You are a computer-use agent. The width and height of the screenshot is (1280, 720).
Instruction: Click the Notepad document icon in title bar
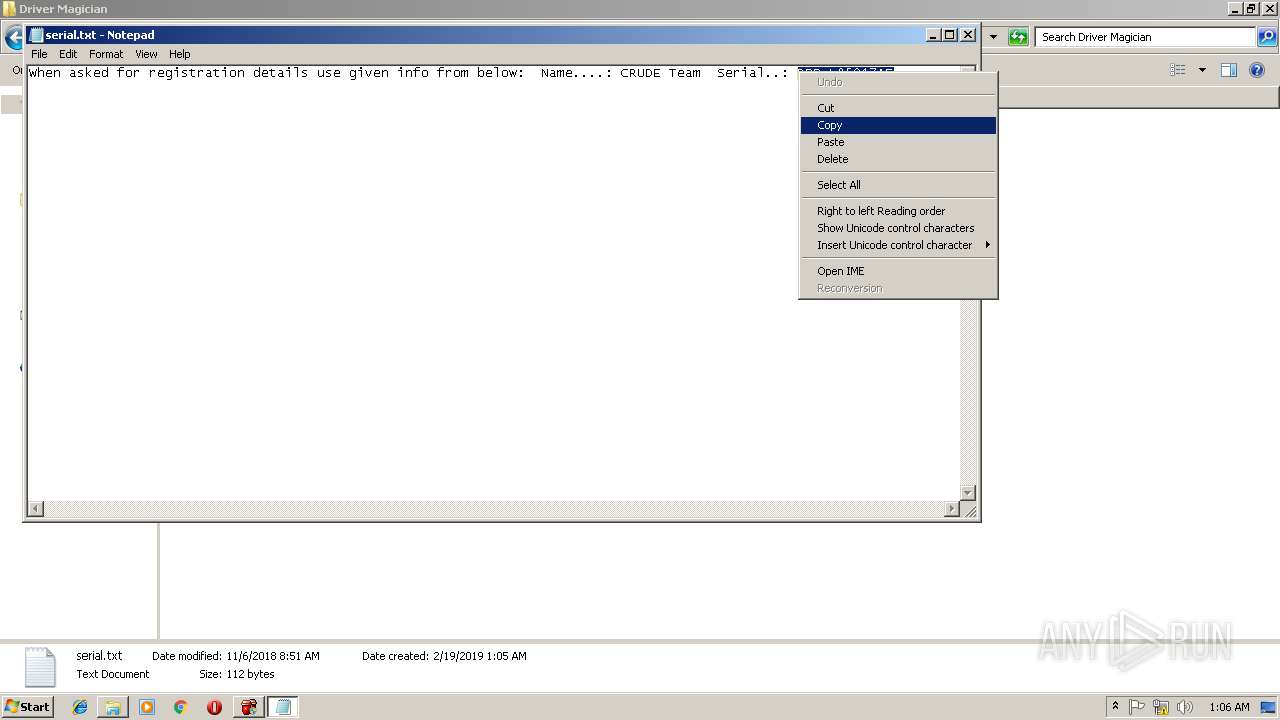coord(36,35)
